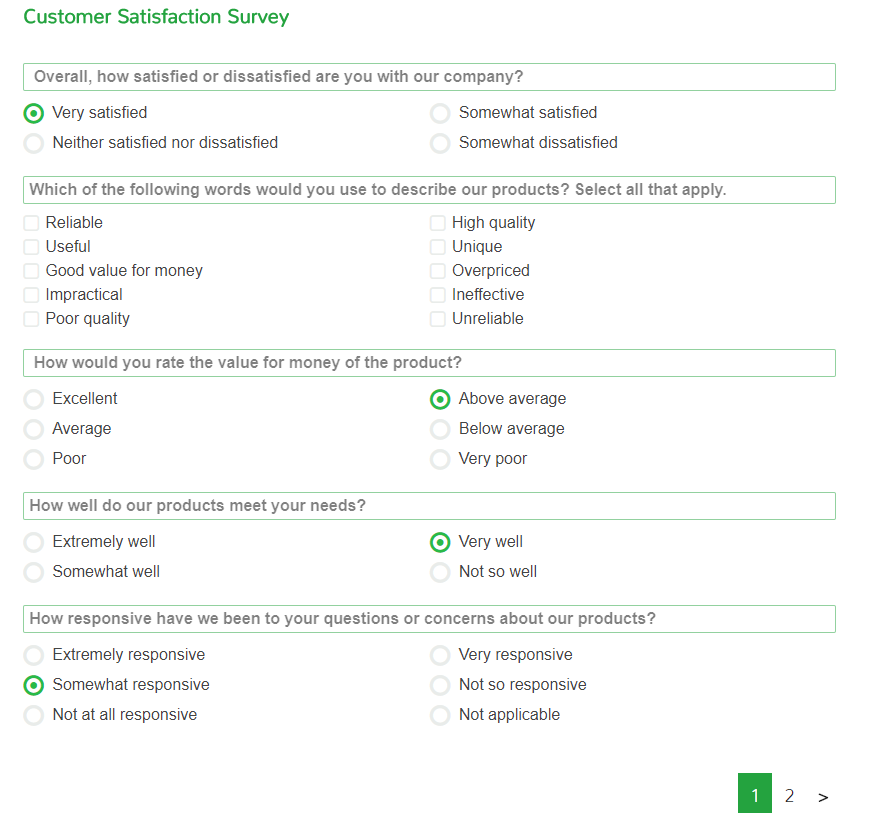Tick Good value for money checkbox
The width and height of the screenshot is (883, 823).
32,271
